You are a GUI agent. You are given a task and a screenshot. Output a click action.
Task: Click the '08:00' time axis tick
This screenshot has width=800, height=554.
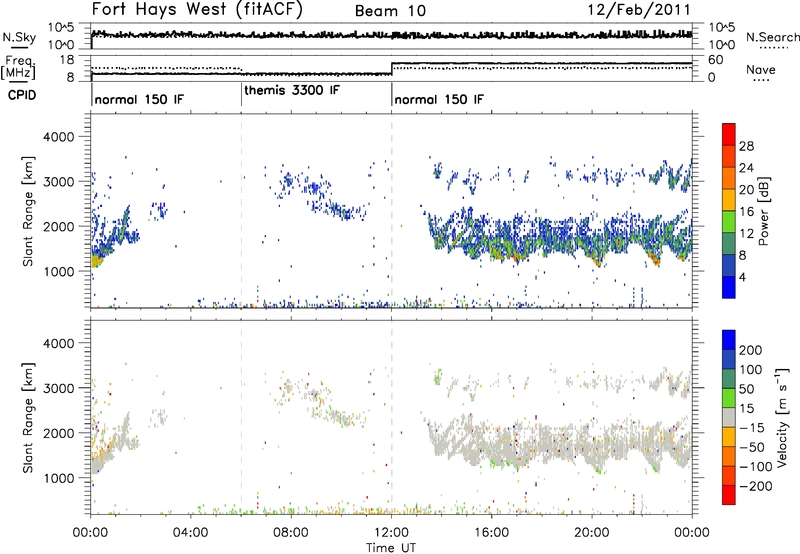291,533
